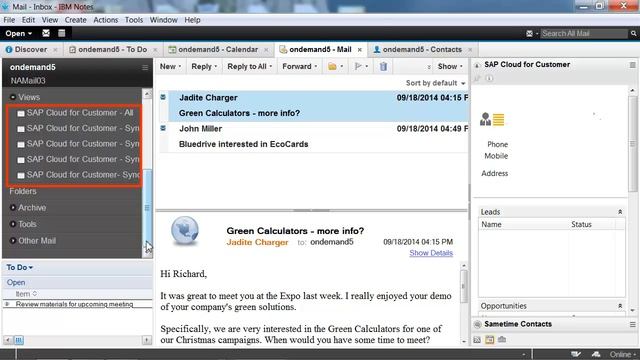This screenshot has width=640, height=360.
Task: Open the Window menu
Action: click(163, 20)
